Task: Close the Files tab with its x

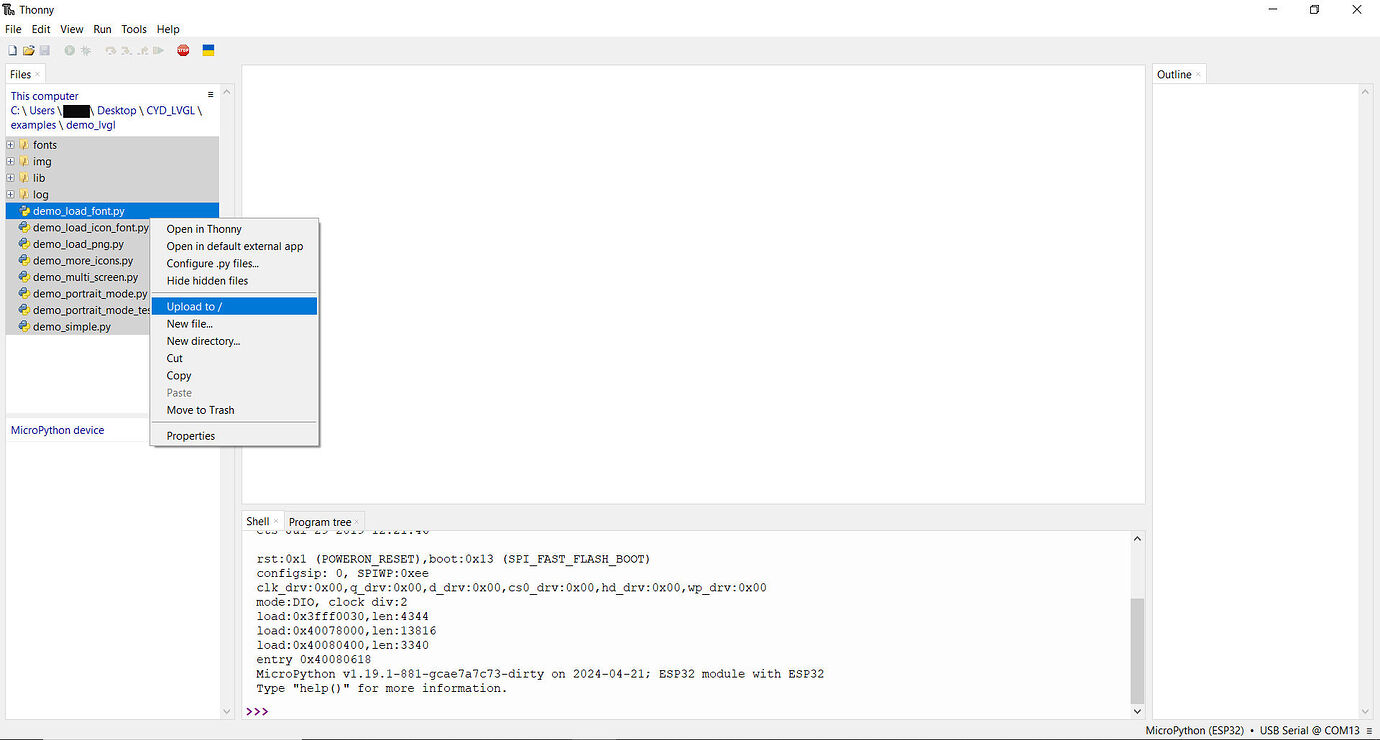Action: point(38,74)
